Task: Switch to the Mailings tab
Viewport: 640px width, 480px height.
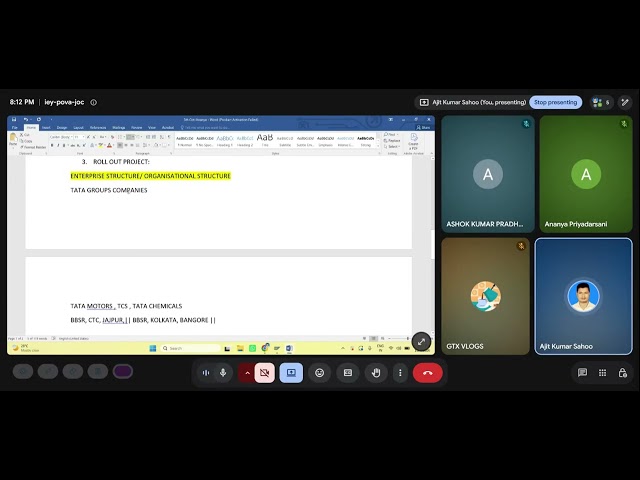Action: pyautogui.click(x=119, y=128)
